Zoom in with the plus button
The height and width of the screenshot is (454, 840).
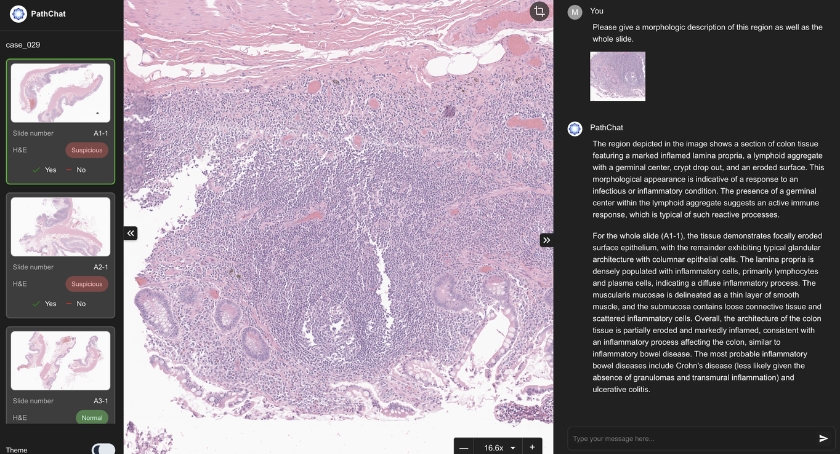click(532, 448)
